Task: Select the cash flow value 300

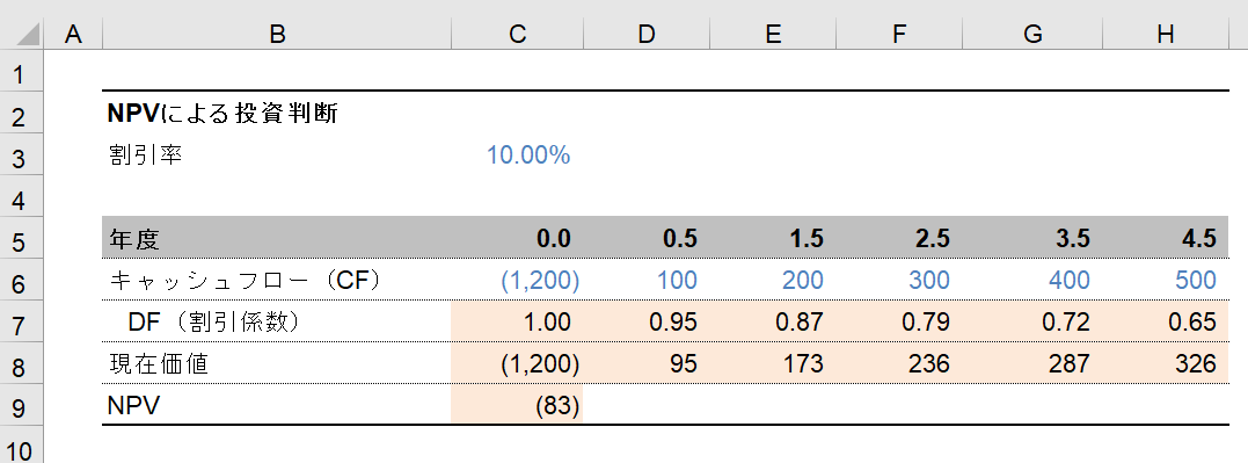Action: point(929,280)
